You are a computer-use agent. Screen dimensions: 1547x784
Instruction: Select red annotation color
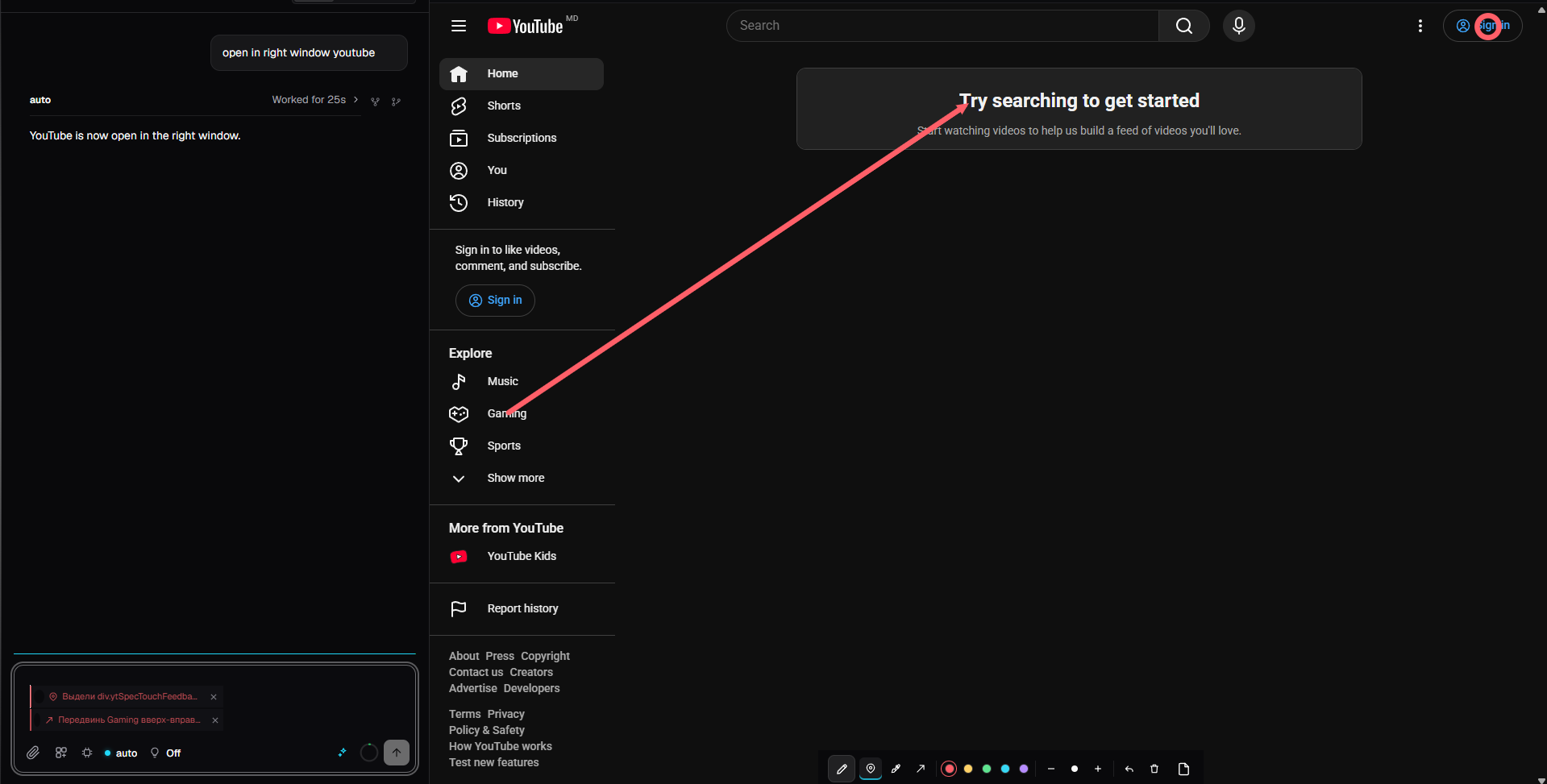949,769
